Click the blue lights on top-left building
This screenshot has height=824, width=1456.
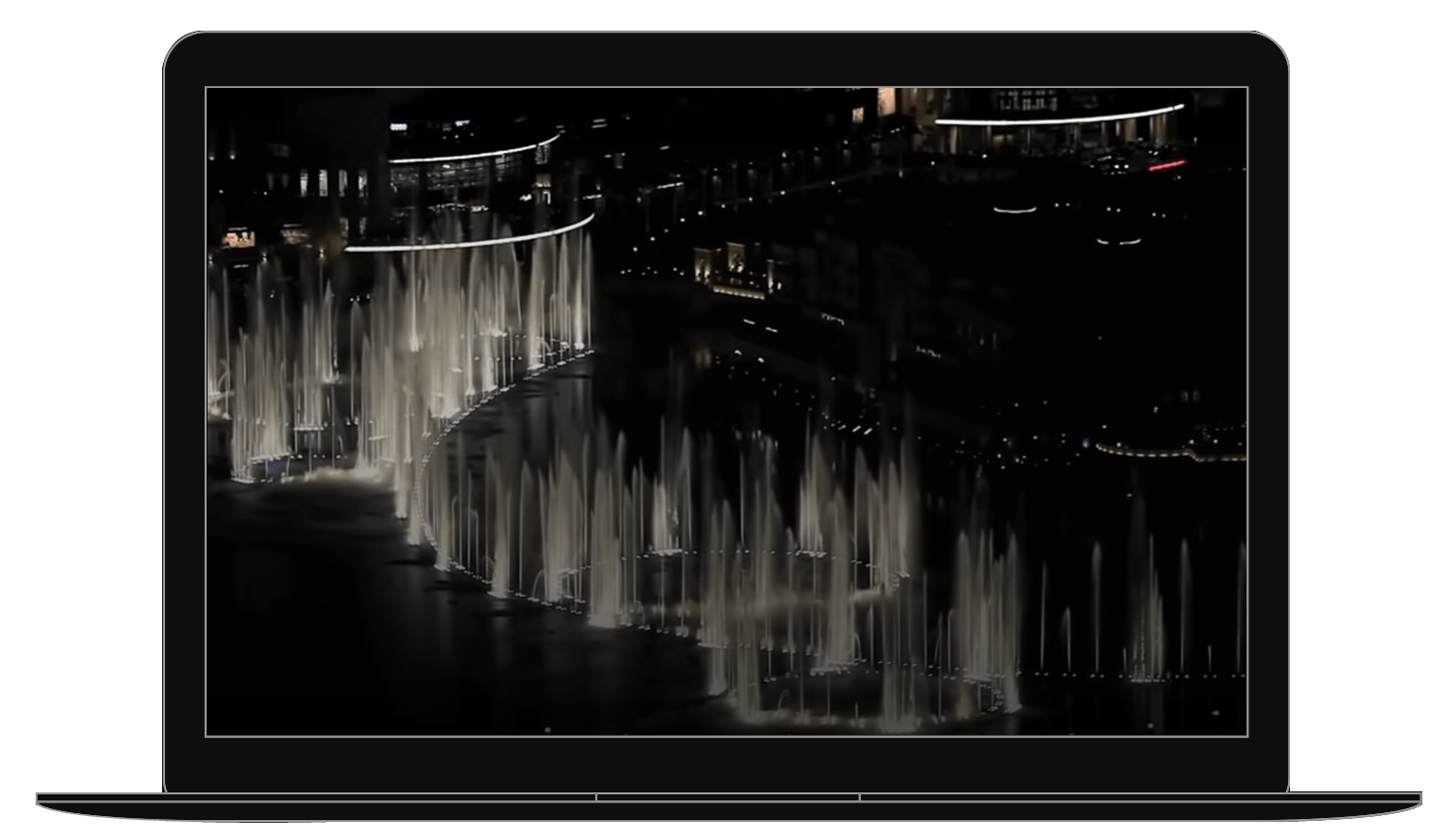pos(398,126)
